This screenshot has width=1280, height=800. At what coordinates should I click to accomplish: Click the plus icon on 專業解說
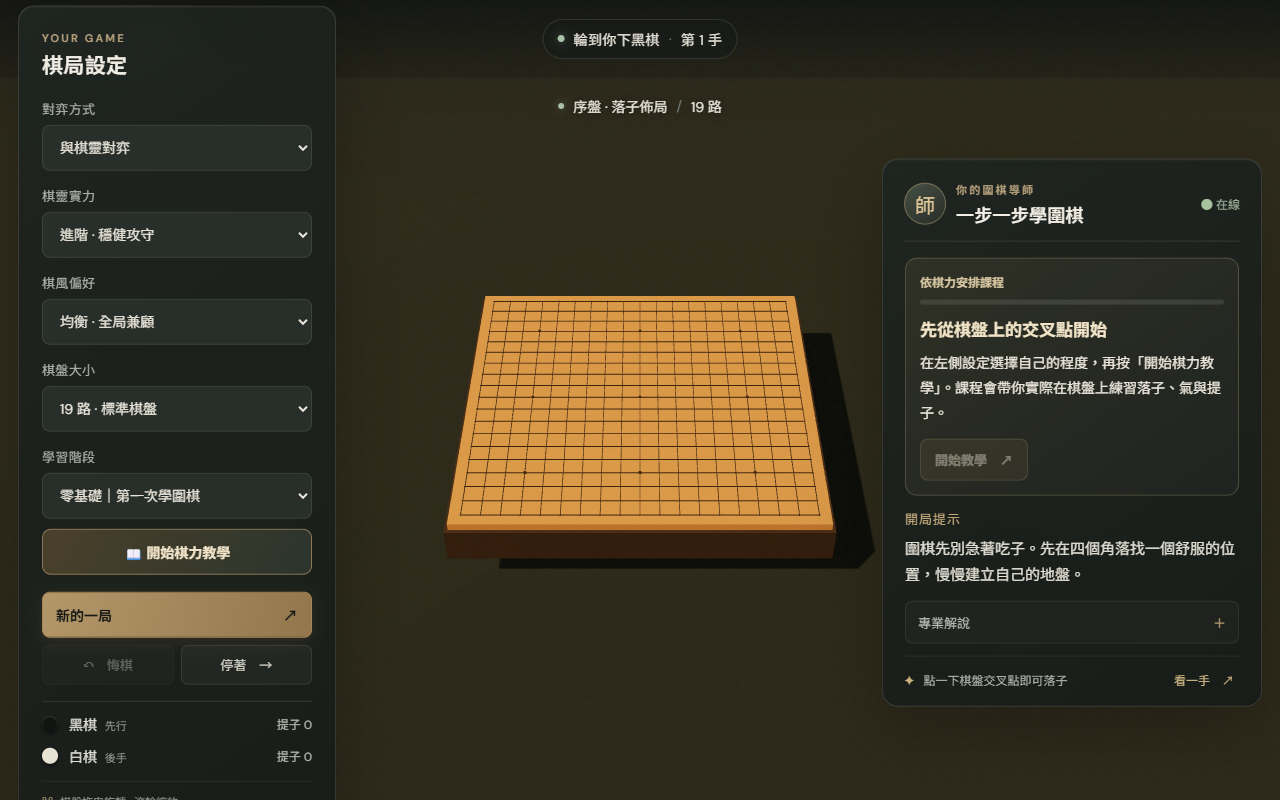1219,623
